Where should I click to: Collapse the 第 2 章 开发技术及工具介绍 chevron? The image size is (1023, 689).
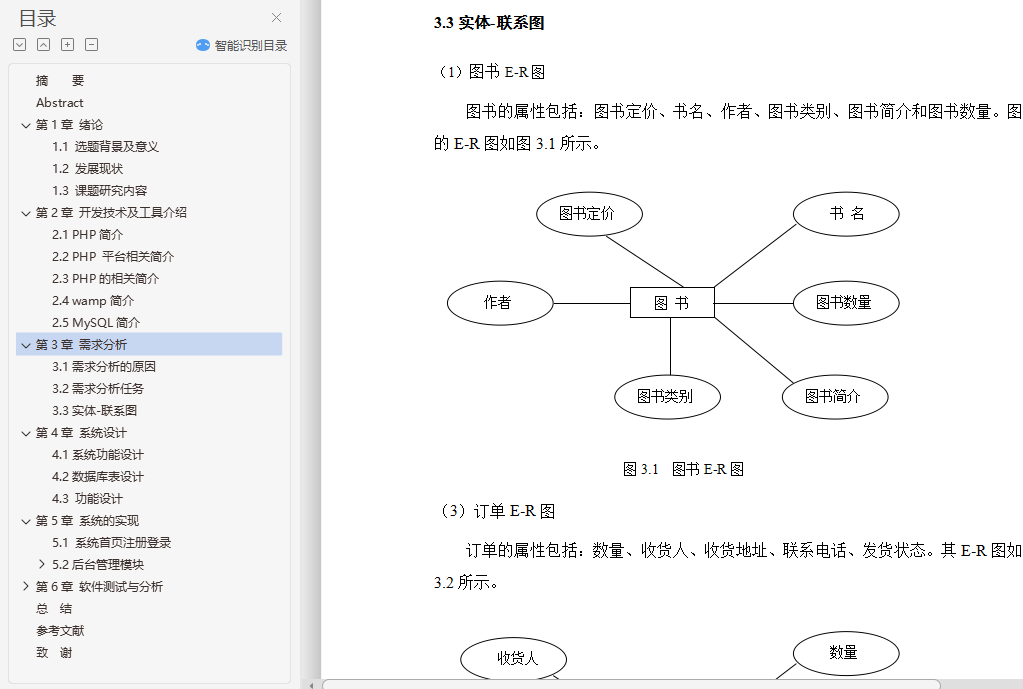(x=26, y=213)
